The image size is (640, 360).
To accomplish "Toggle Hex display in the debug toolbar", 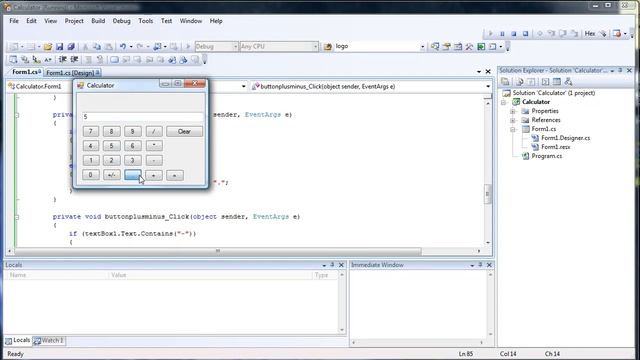I will click(x=590, y=33).
